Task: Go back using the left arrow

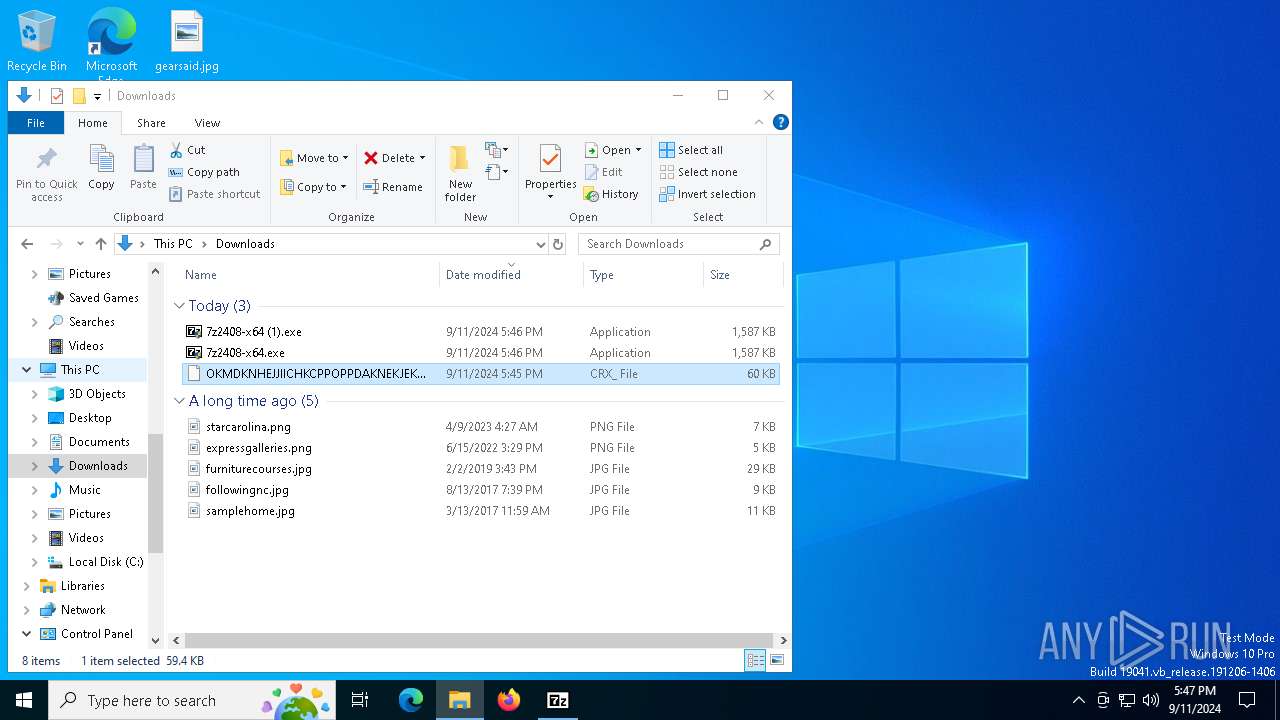Action: [x=27, y=244]
